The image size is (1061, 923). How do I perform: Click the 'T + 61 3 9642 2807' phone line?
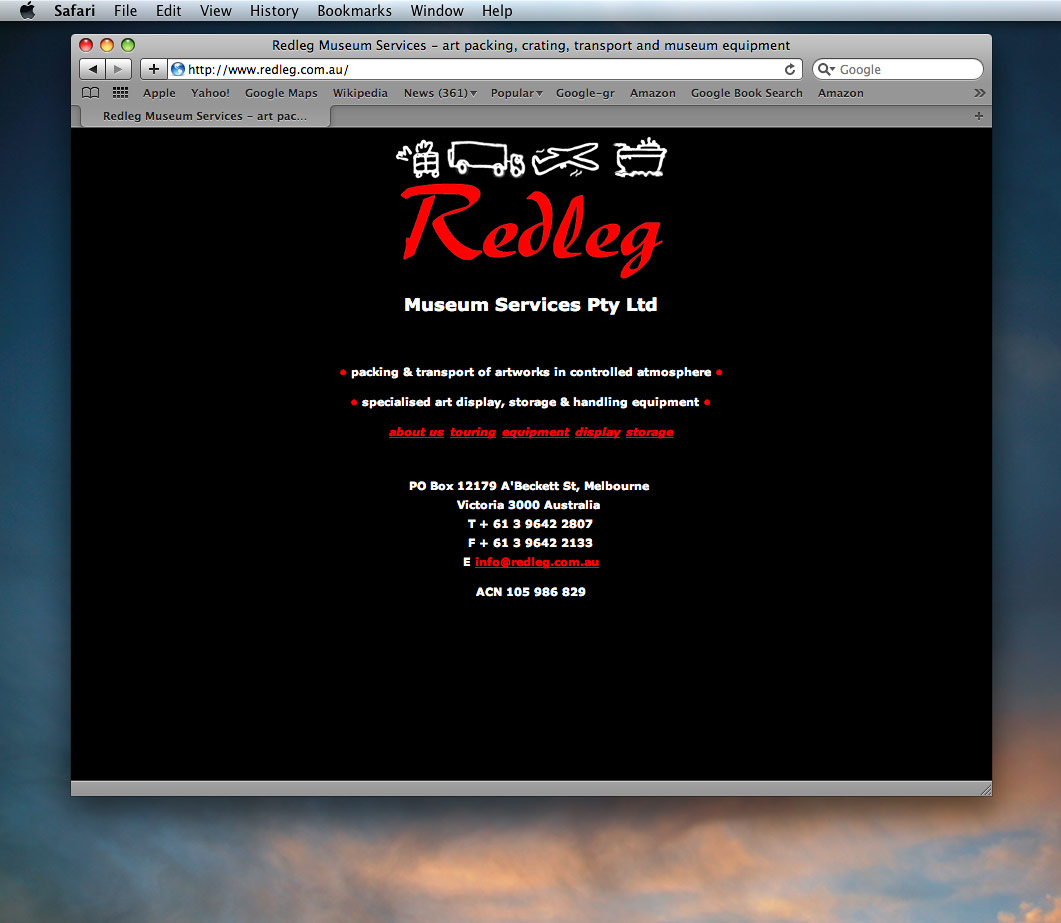tap(530, 524)
